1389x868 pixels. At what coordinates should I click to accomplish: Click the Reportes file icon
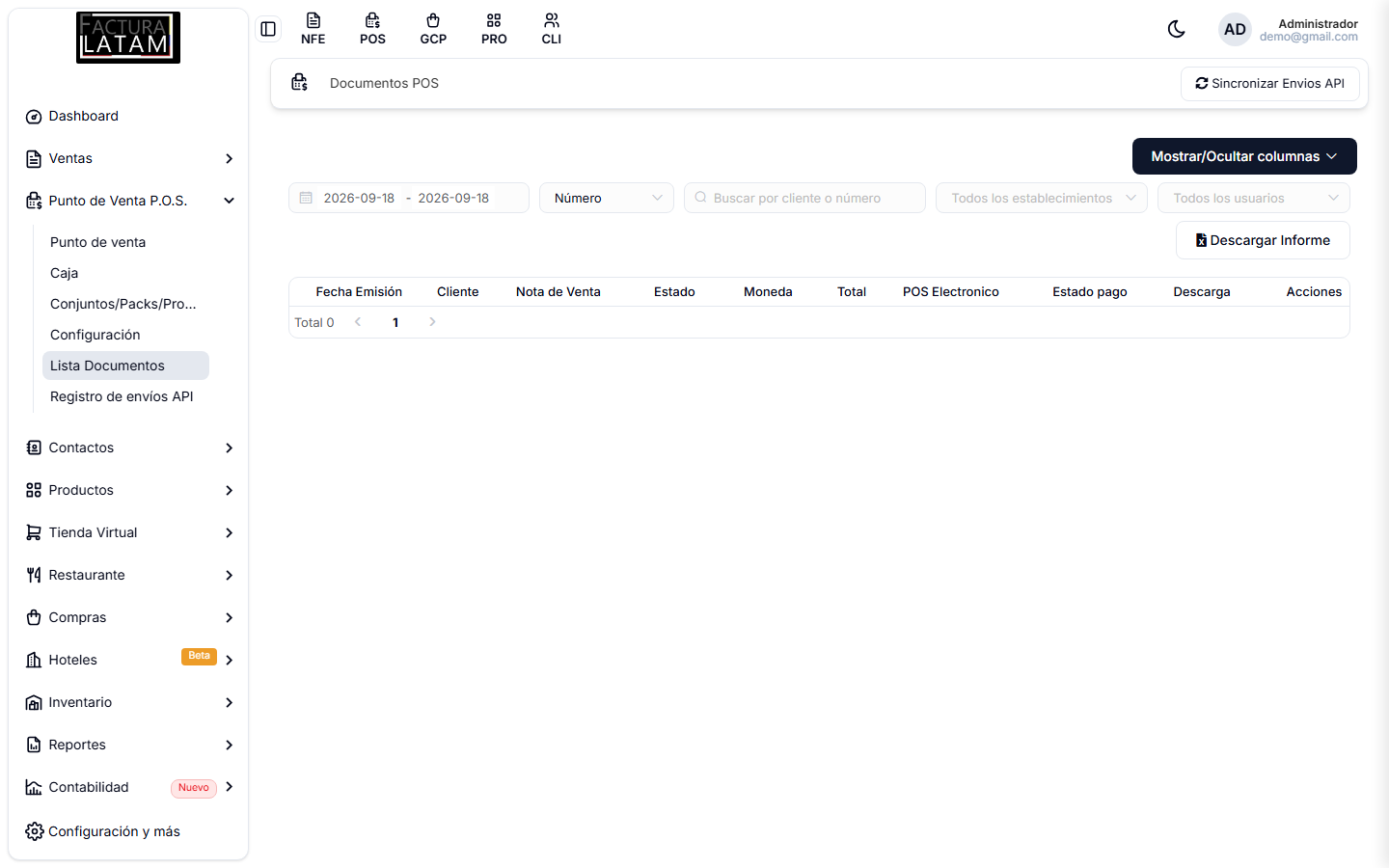[x=34, y=745]
